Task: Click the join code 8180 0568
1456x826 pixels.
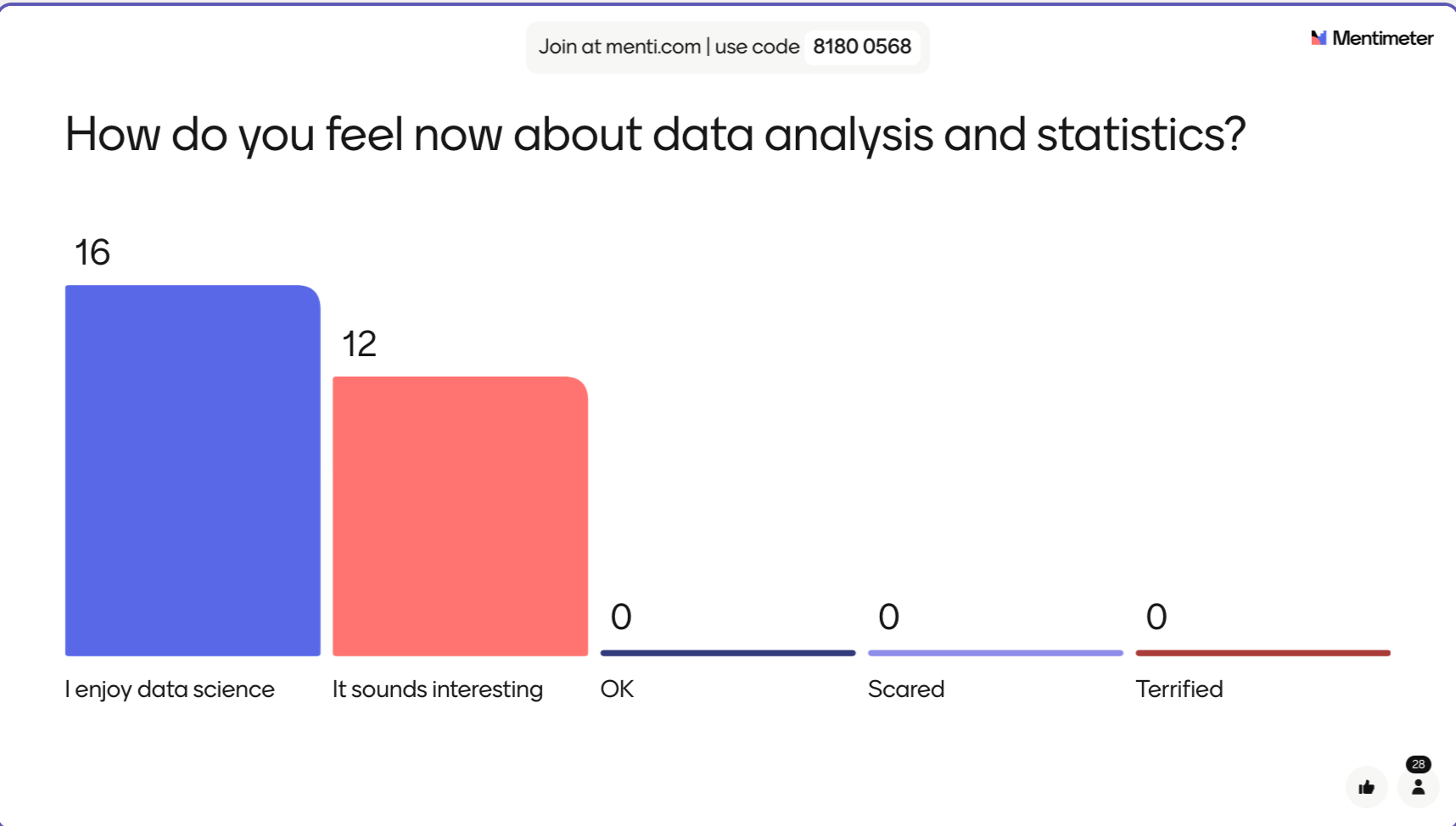Action: point(862,47)
